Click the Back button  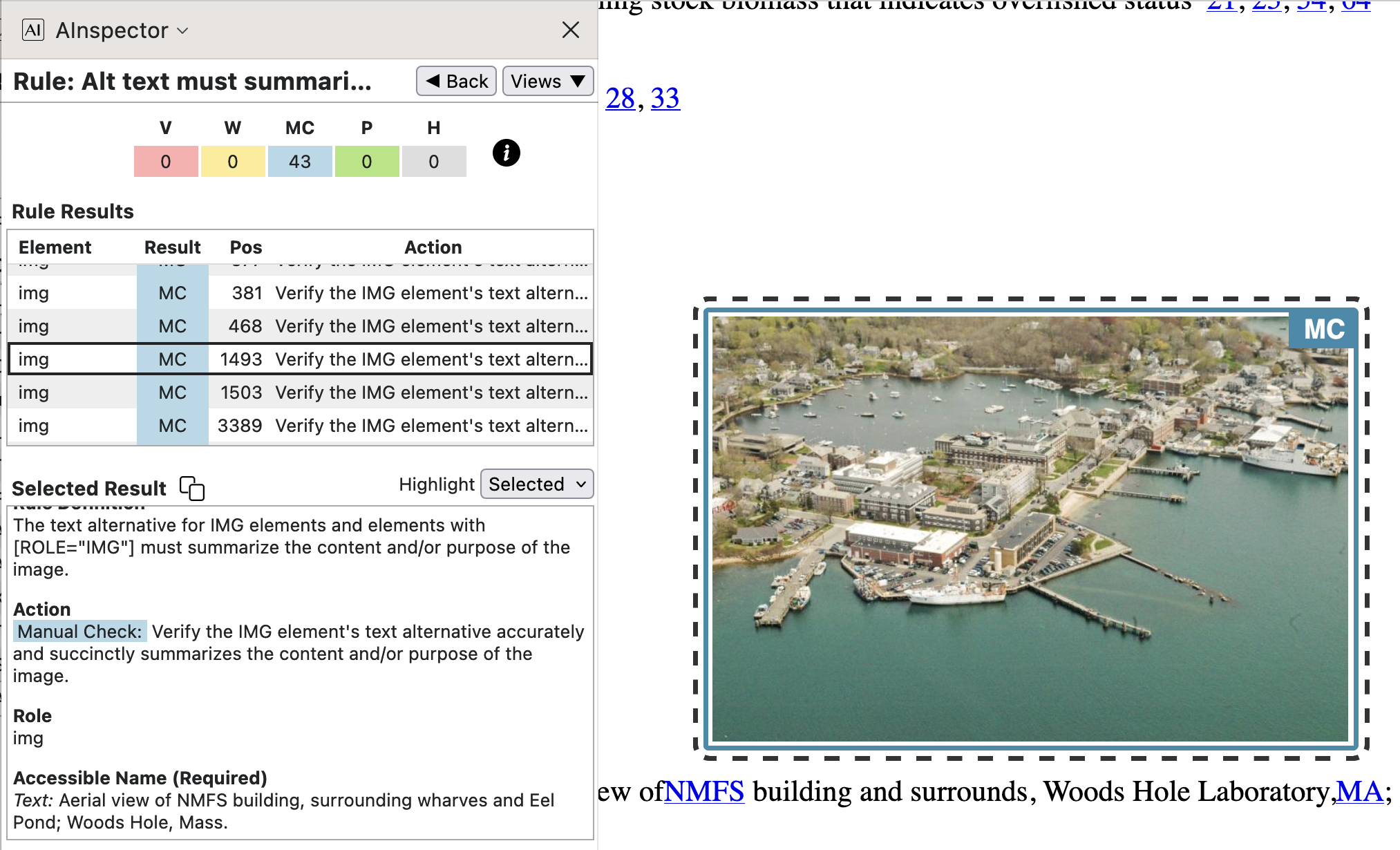tap(456, 82)
